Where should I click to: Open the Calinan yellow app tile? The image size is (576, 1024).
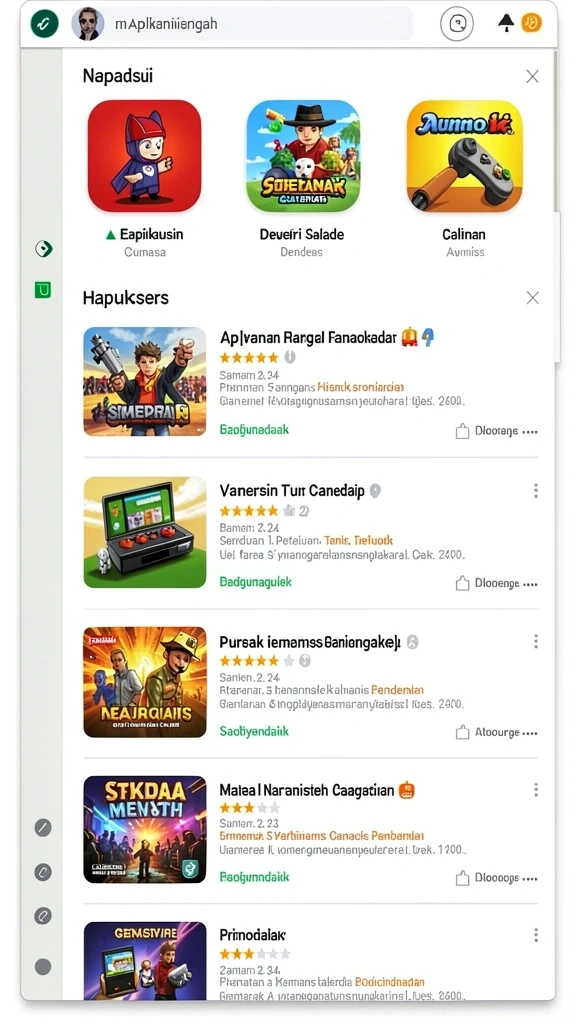tap(464, 156)
